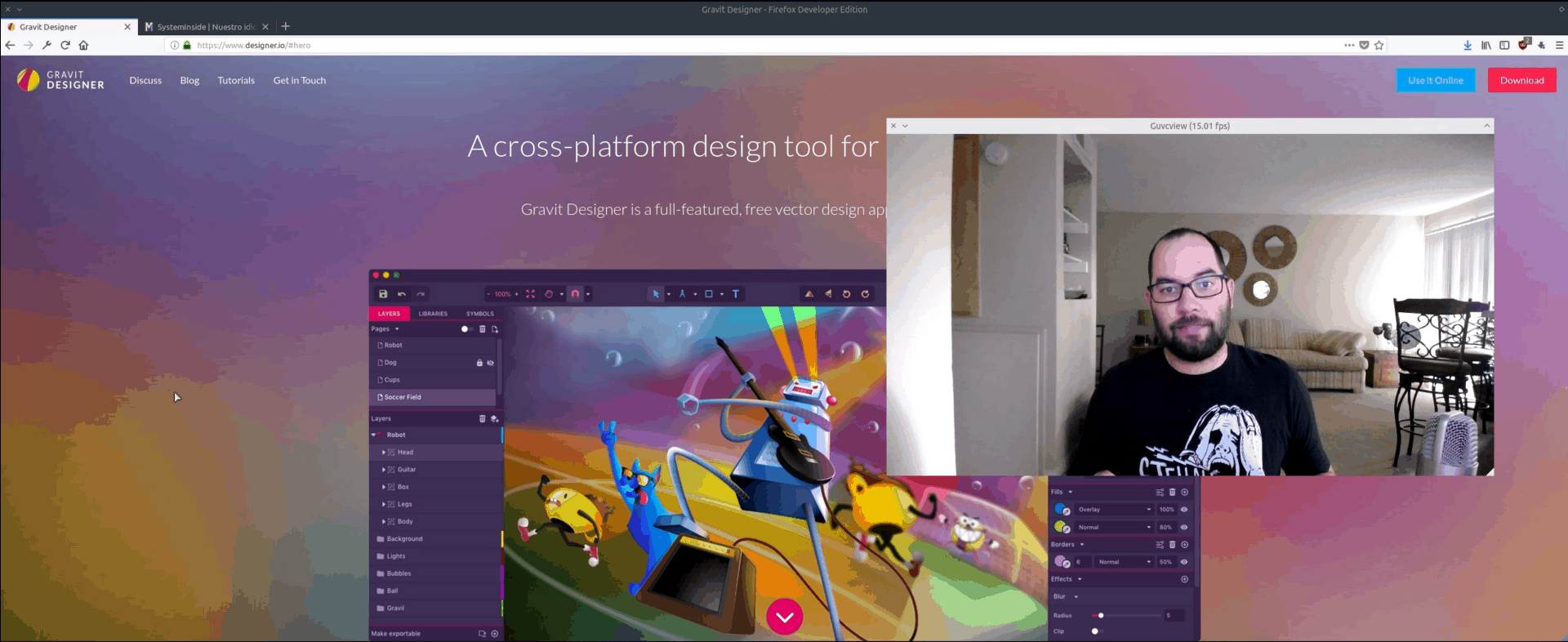Open the Blog menu link
This screenshot has height=642, width=1568.
(x=189, y=80)
